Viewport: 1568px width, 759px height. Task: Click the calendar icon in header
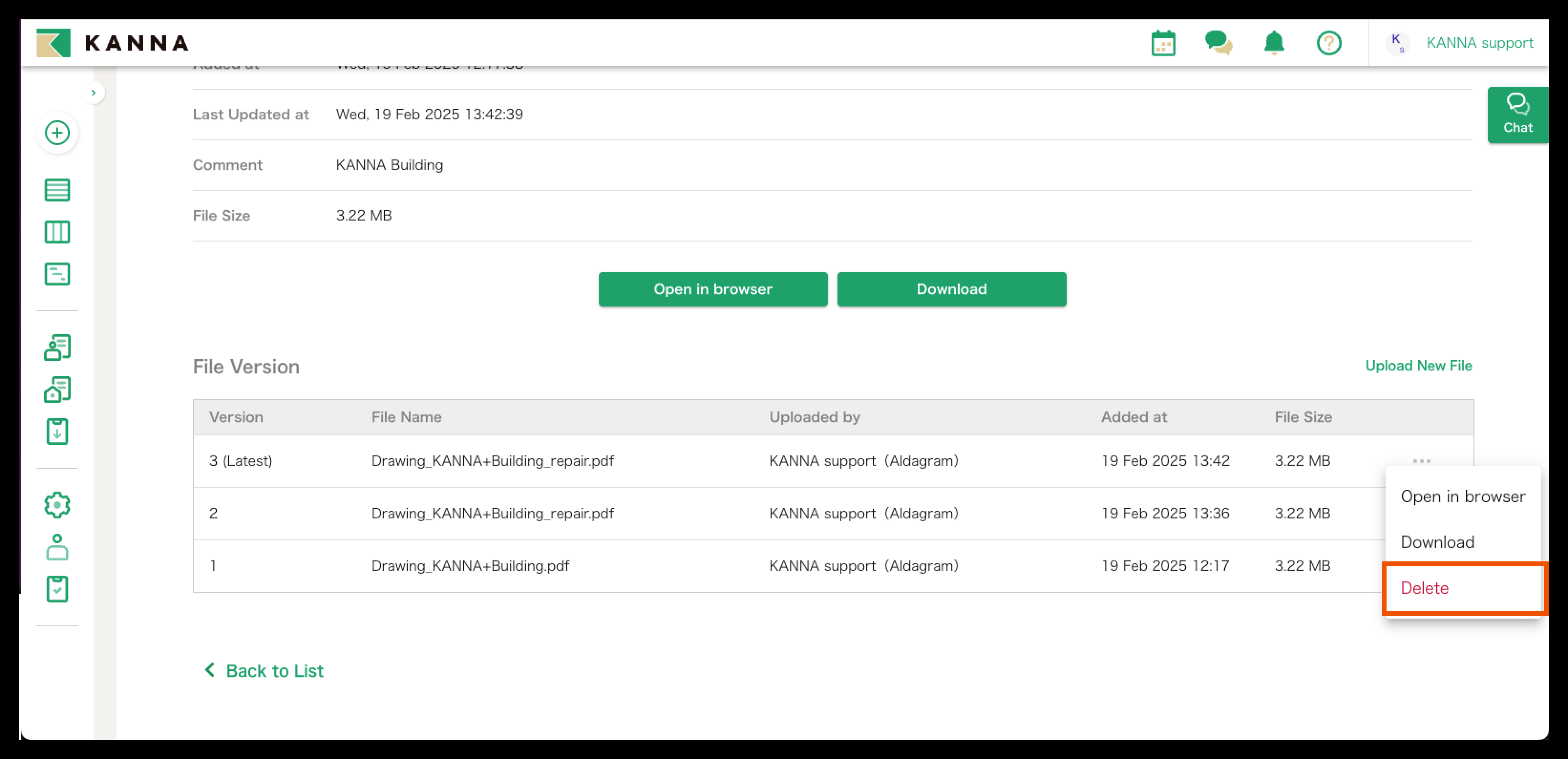click(1163, 43)
